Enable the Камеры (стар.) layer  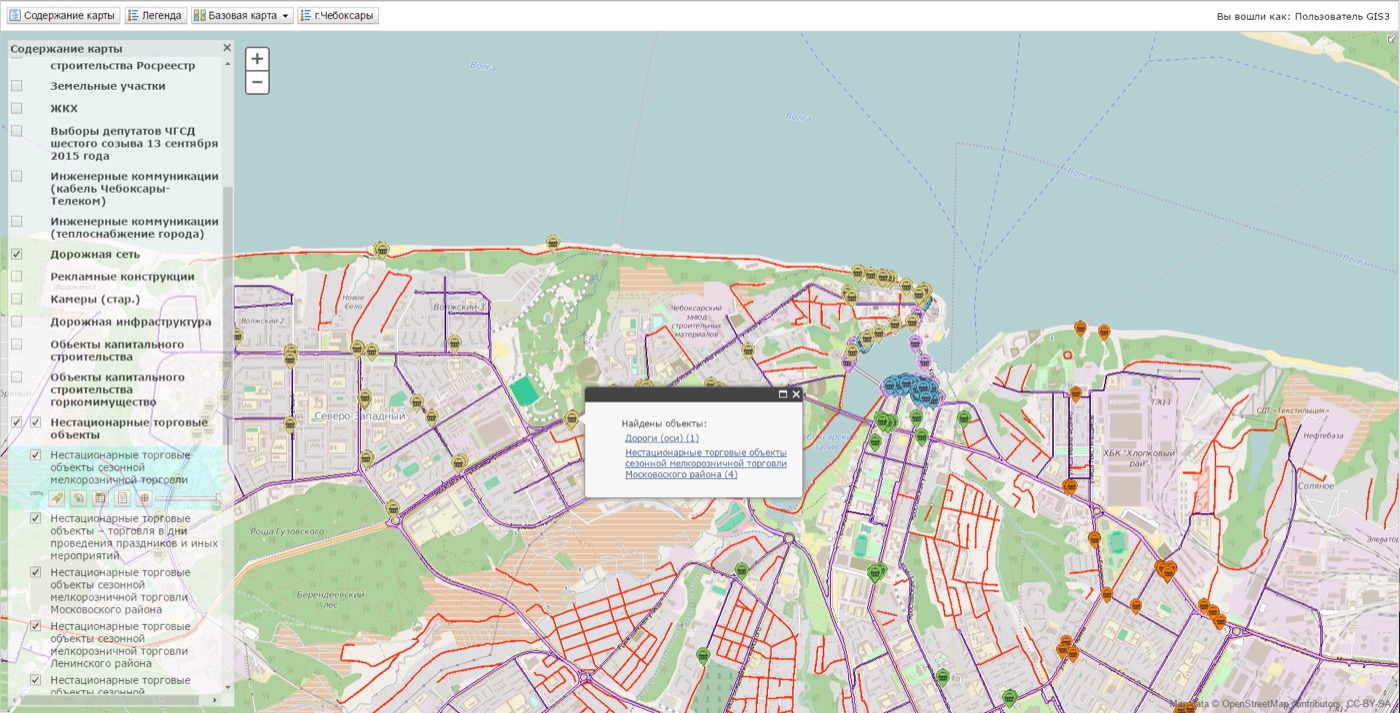click(16, 299)
